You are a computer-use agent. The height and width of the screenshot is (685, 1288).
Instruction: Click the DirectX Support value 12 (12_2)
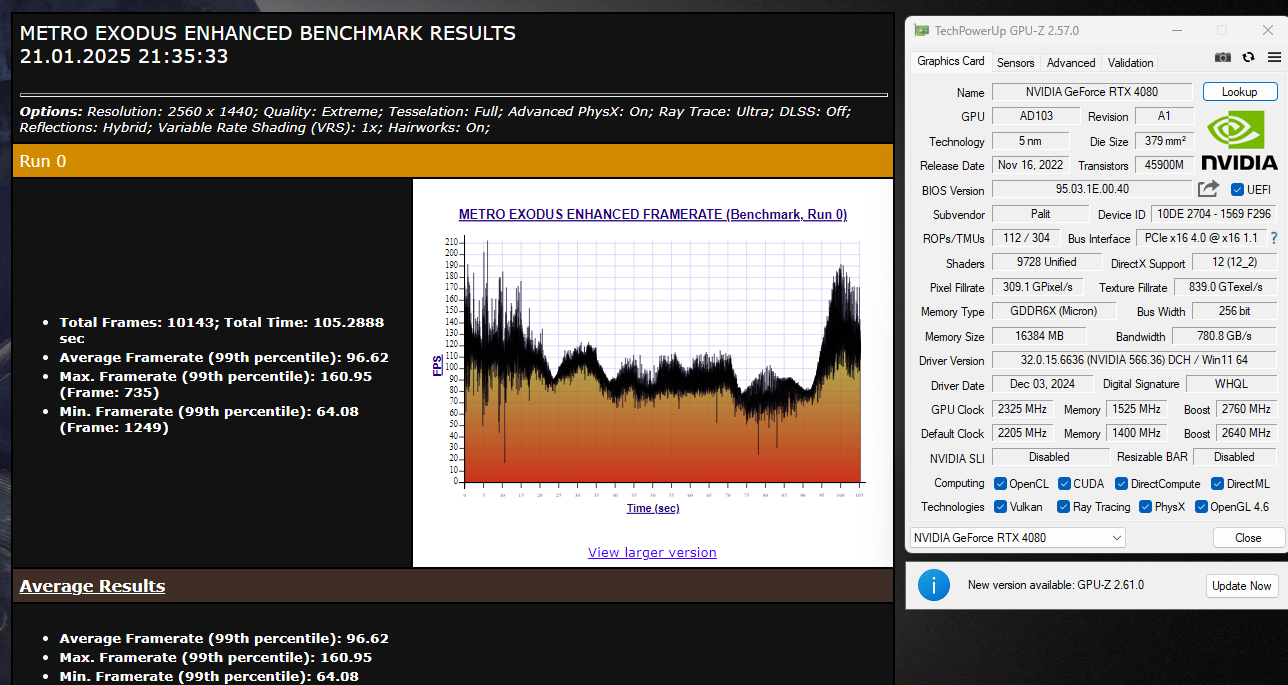(x=1233, y=263)
